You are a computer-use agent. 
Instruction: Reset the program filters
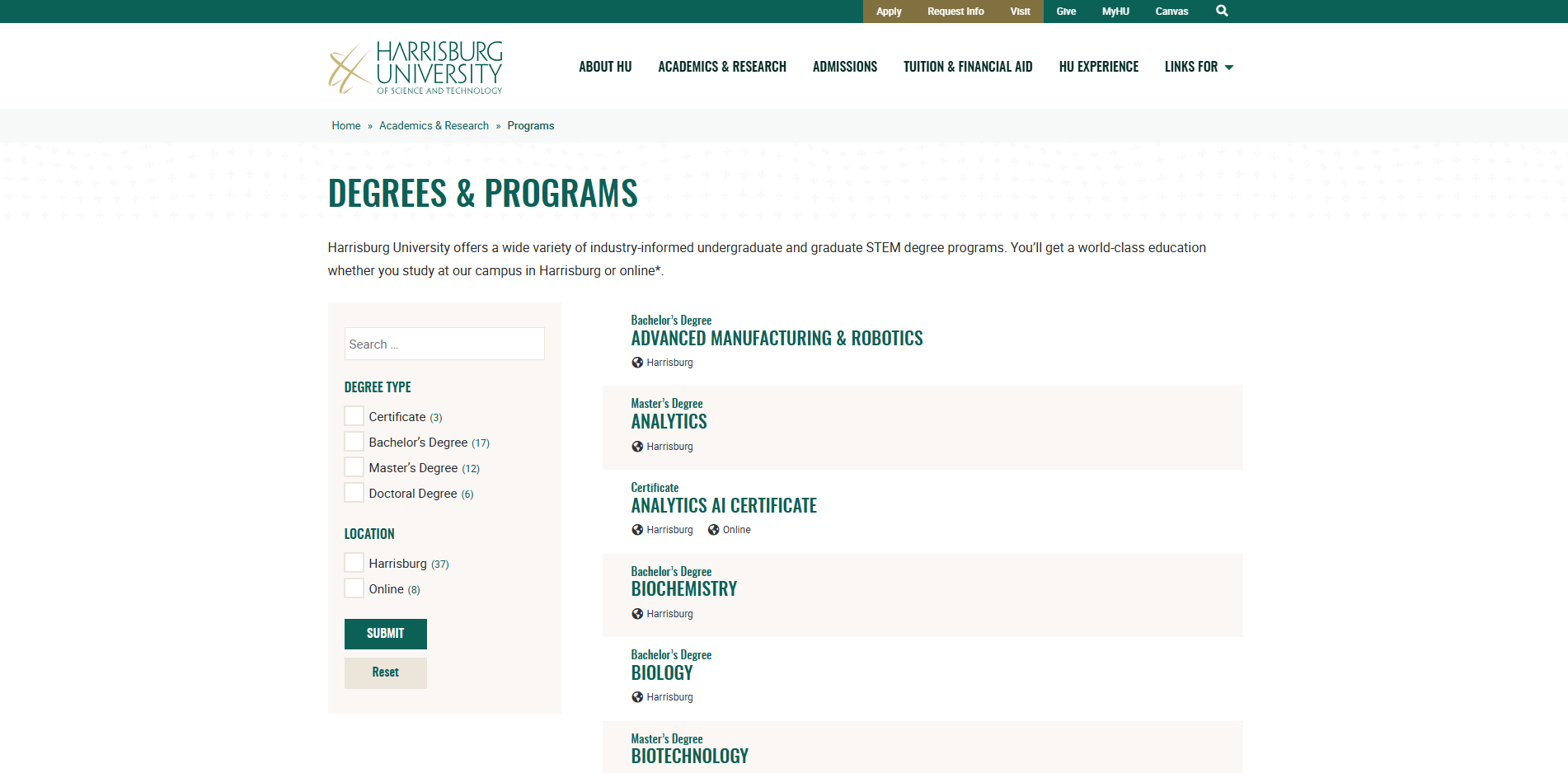[386, 672]
